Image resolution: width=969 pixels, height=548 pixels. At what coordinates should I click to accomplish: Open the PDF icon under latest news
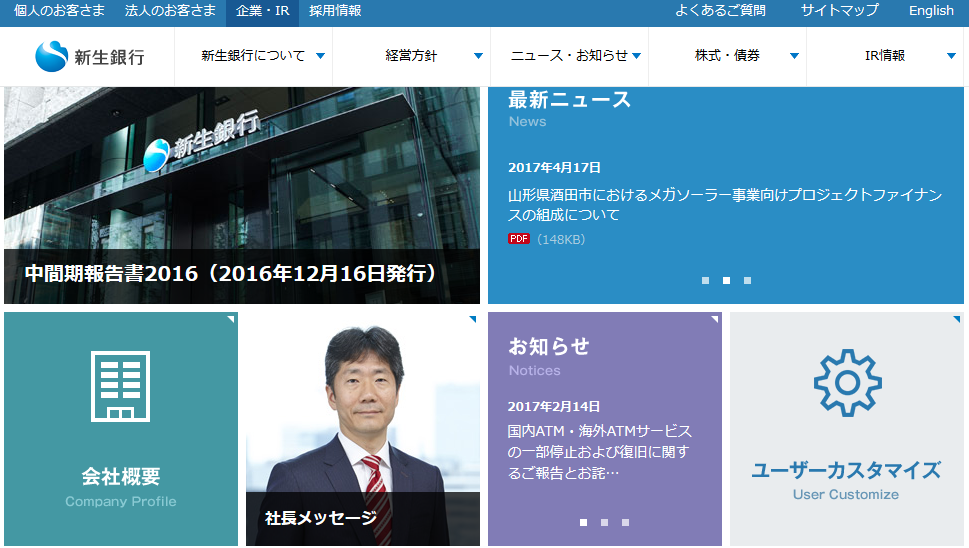pos(518,238)
